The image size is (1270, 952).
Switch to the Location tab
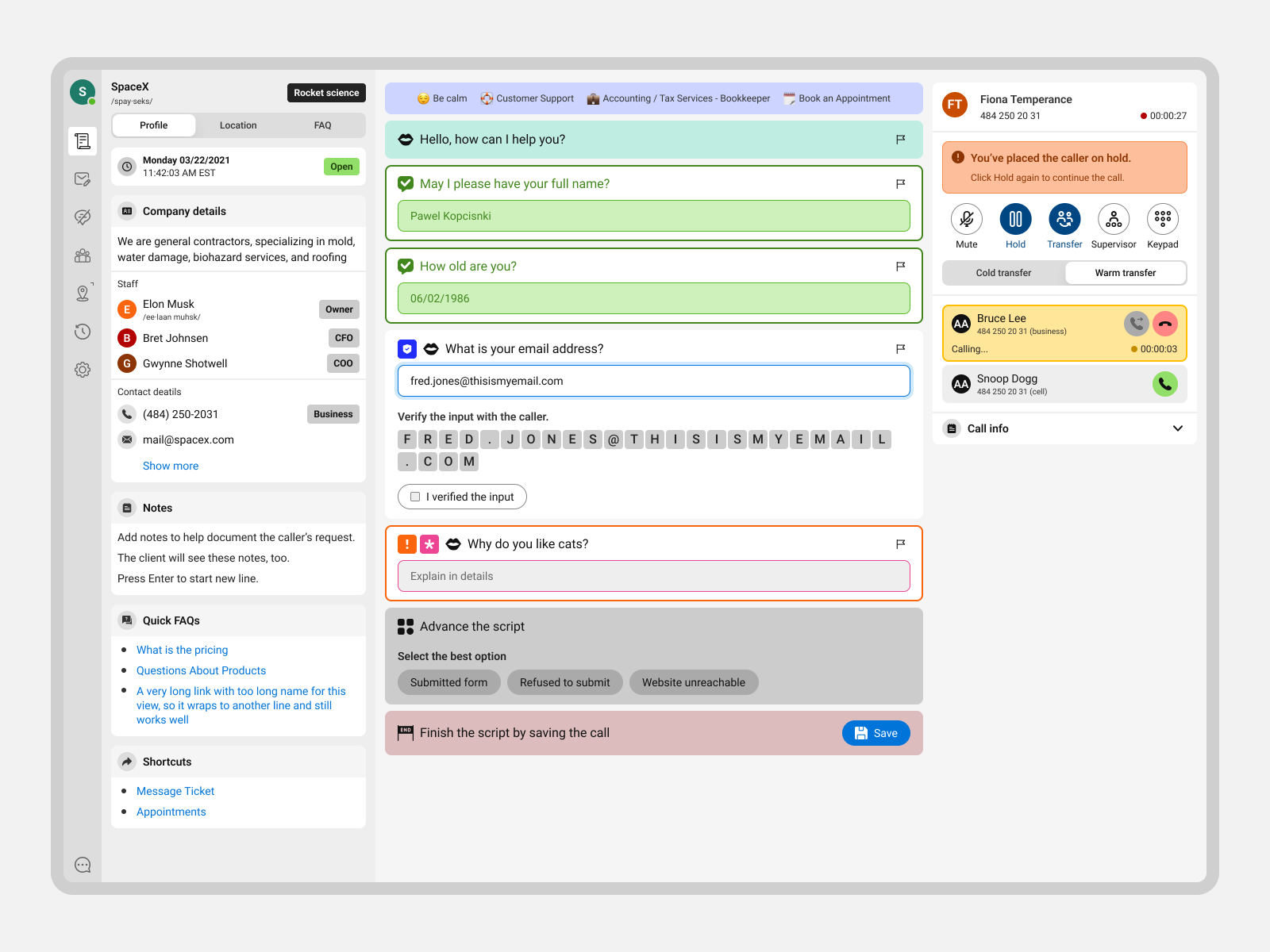[238, 125]
